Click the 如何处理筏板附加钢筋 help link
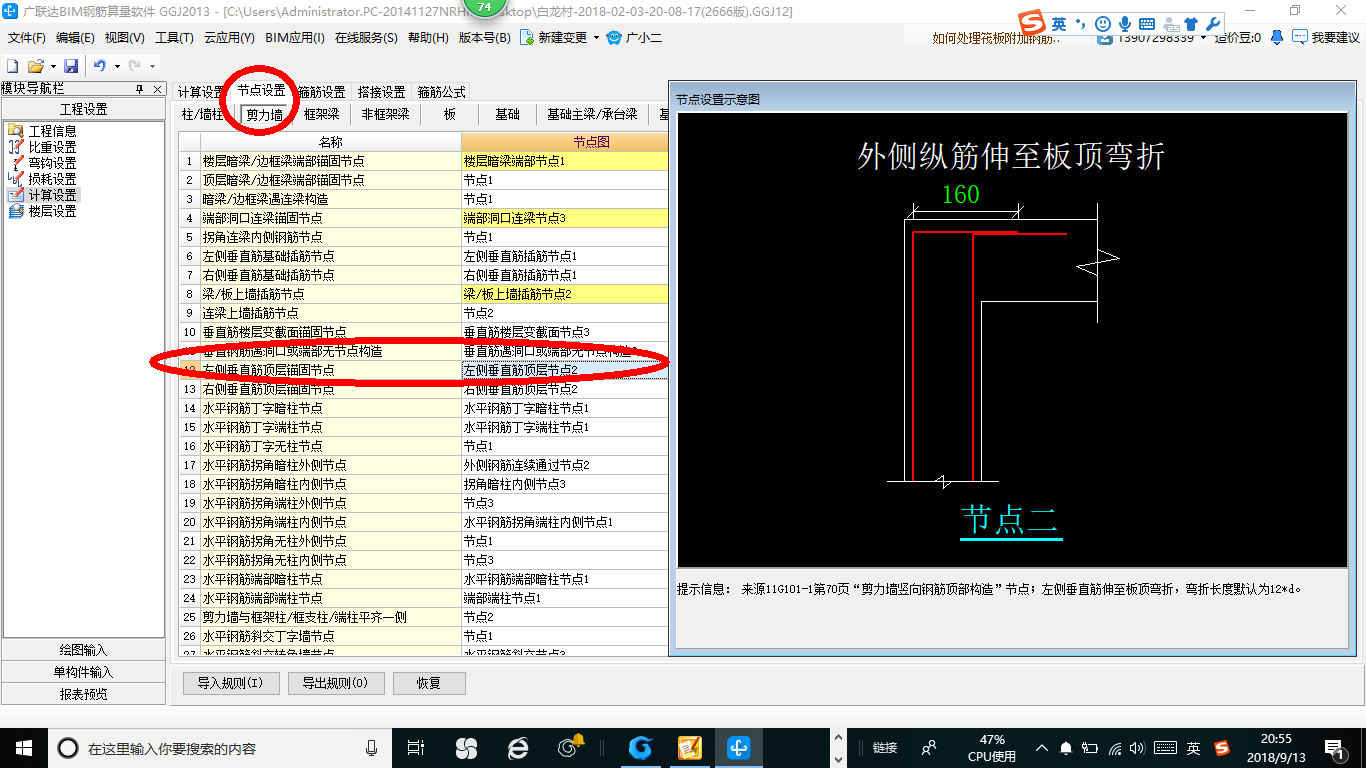Screen dimensions: 1366x768 click(x=996, y=38)
